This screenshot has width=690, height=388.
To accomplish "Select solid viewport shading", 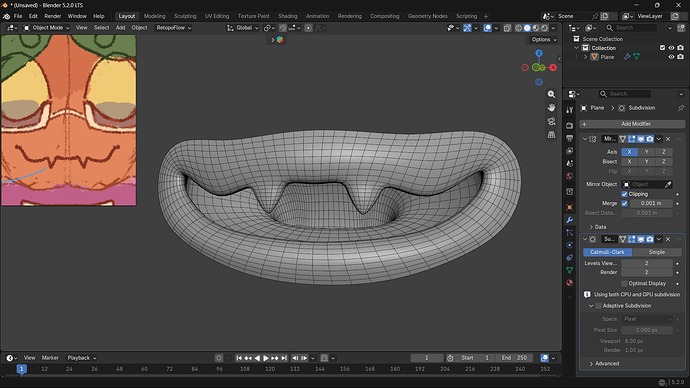I will 527,28.
